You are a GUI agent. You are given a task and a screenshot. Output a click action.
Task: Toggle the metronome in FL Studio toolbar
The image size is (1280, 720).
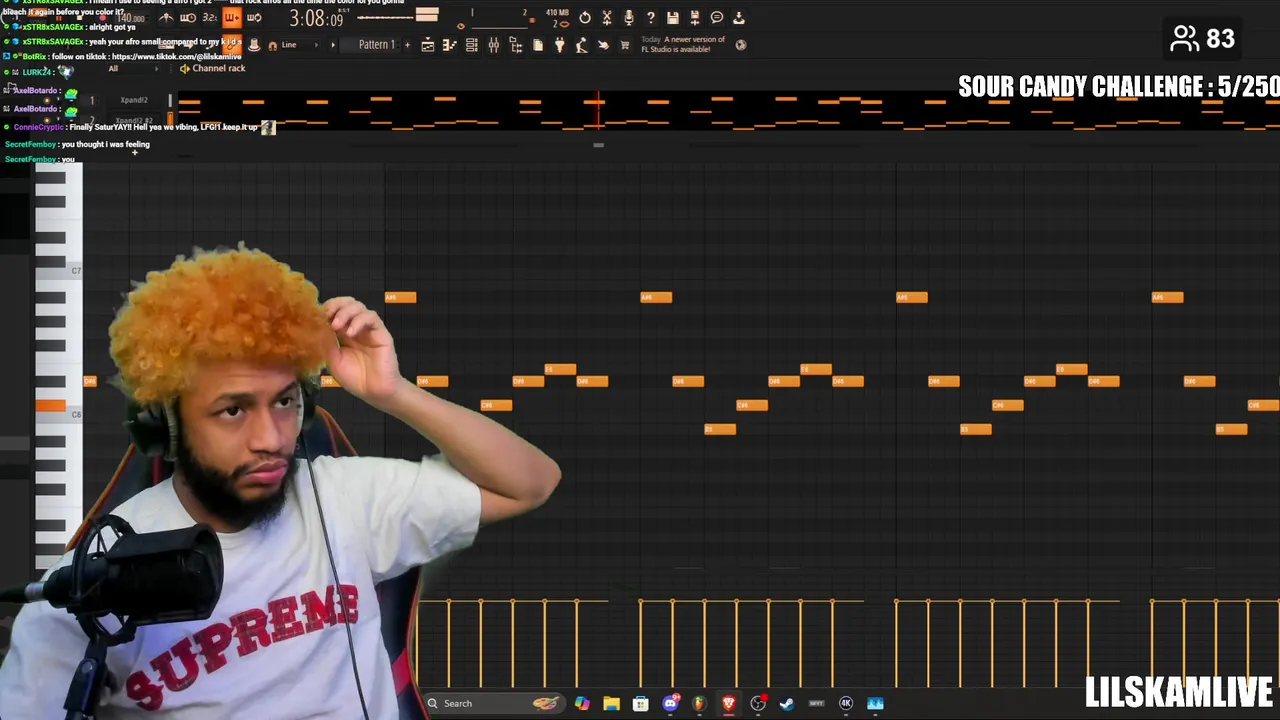pos(165,18)
